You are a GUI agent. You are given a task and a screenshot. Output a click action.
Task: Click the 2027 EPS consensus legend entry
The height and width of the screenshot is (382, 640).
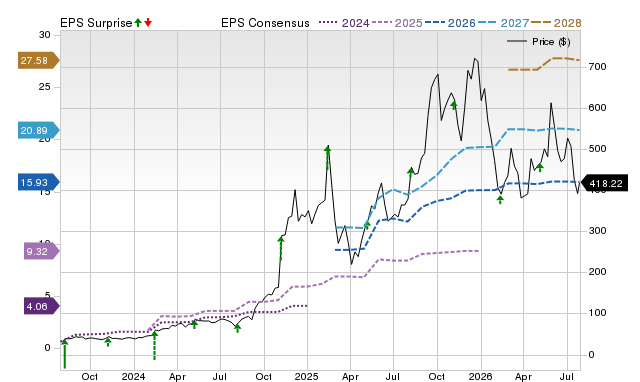tap(504, 23)
